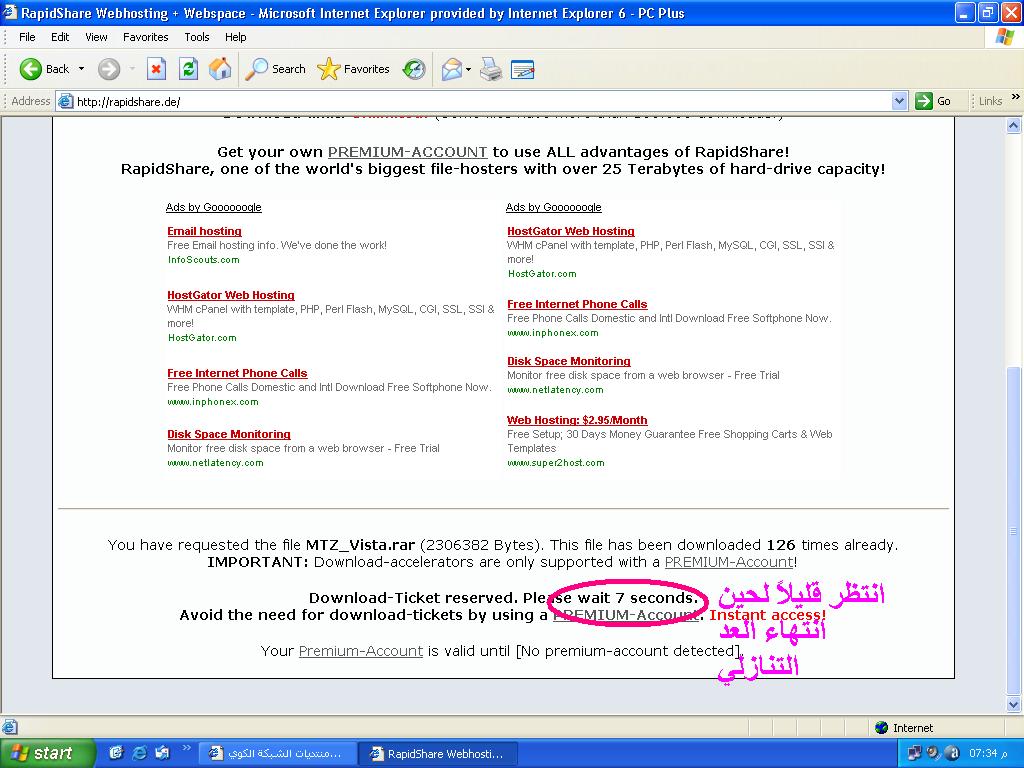Screen dimensions: 1024x768
Task: Expand the Address bar dropdown
Action: (x=899, y=101)
